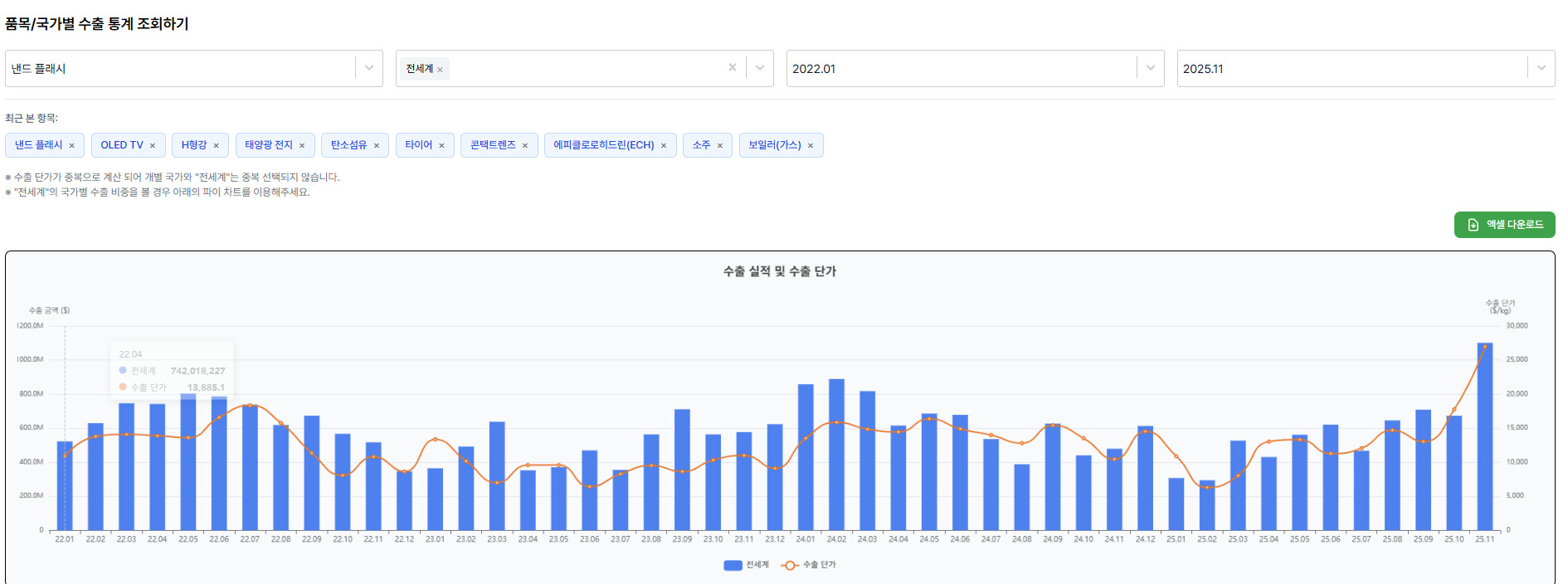
Task: Select 타이어 from recent items
Action: point(418,145)
